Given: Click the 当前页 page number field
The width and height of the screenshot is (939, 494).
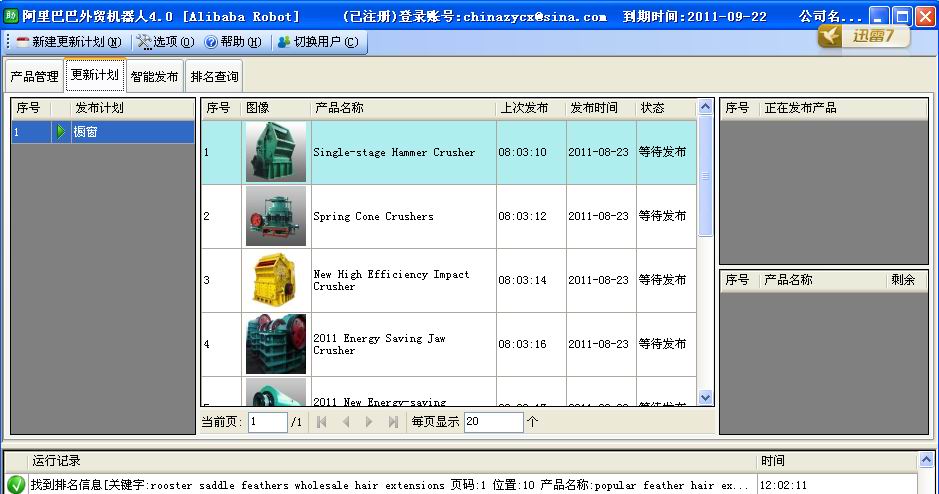Looking at the screenshot, I should click(x=268, y=422).
